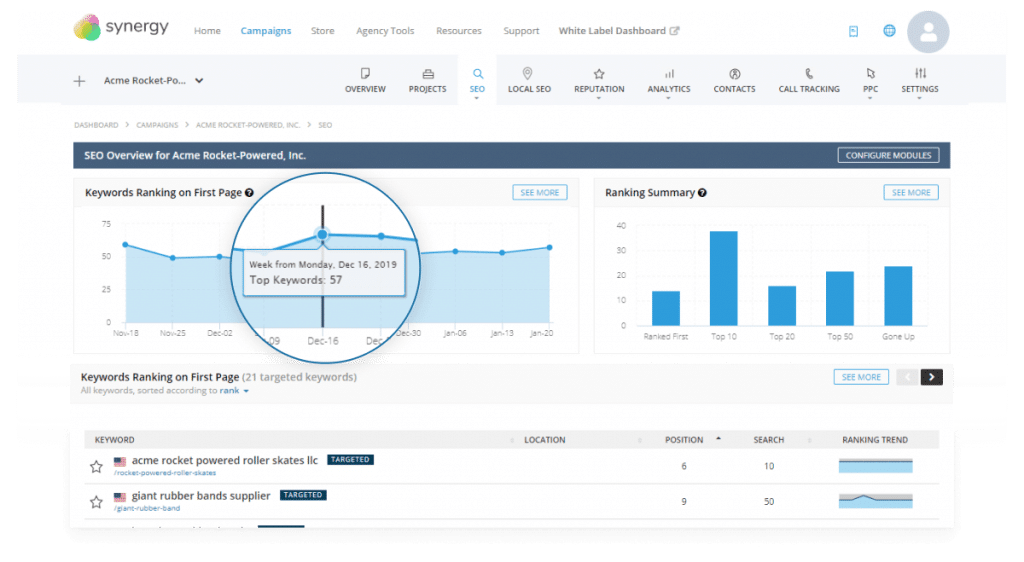Click See More on Keywords Ranking chart

[539, 193]
